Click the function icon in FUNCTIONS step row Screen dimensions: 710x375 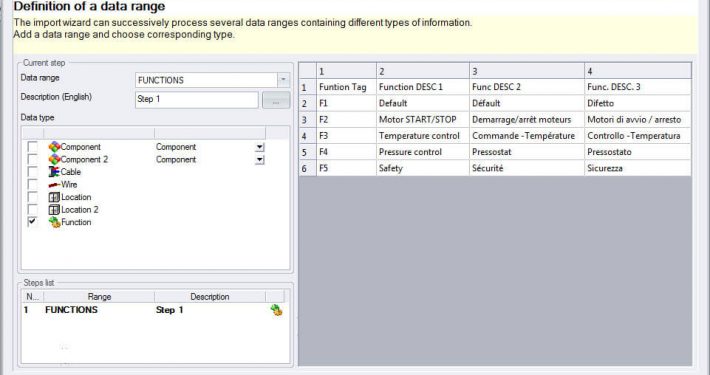pyautogui.click(x=276, y=310)
